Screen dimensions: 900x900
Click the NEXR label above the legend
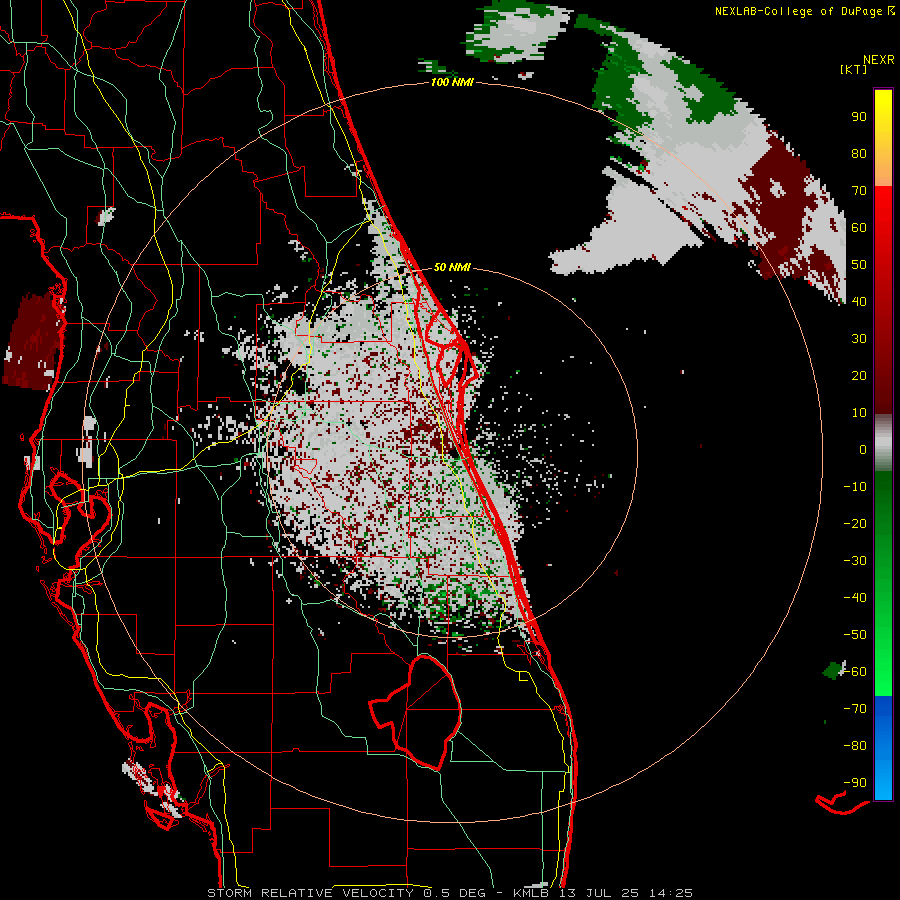pos(879,60)
